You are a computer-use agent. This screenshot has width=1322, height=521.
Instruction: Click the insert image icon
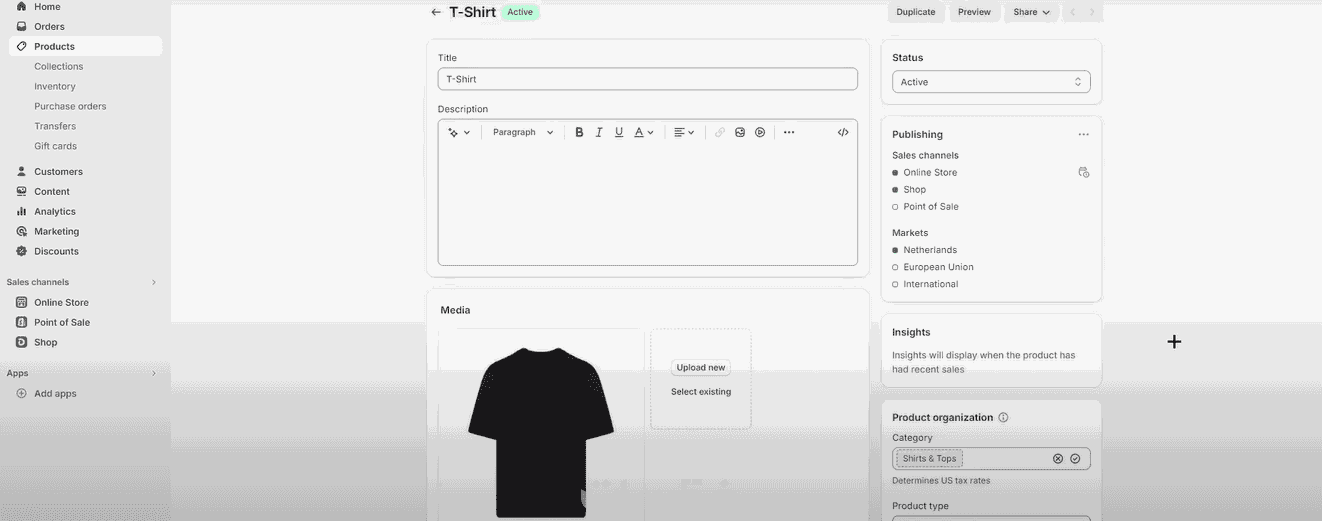[x=740, y=132]
